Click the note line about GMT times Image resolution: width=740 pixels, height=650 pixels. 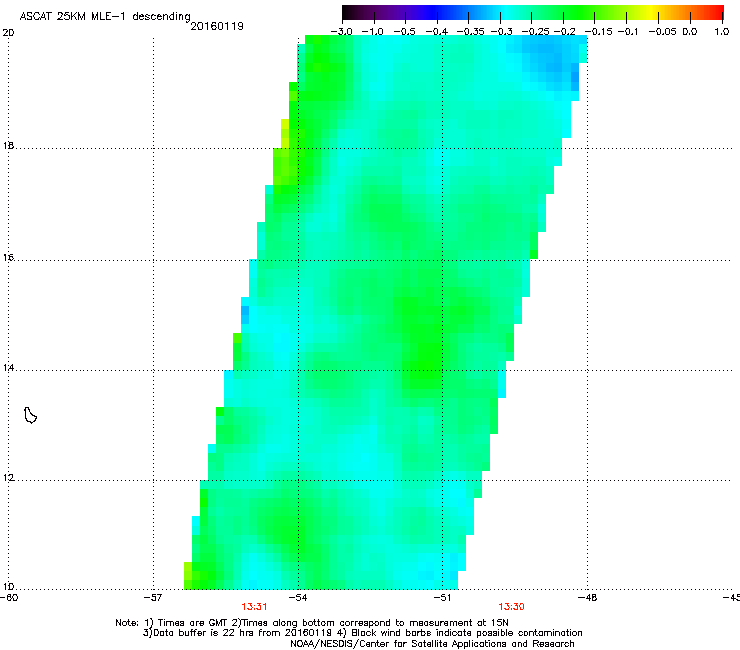311,623
